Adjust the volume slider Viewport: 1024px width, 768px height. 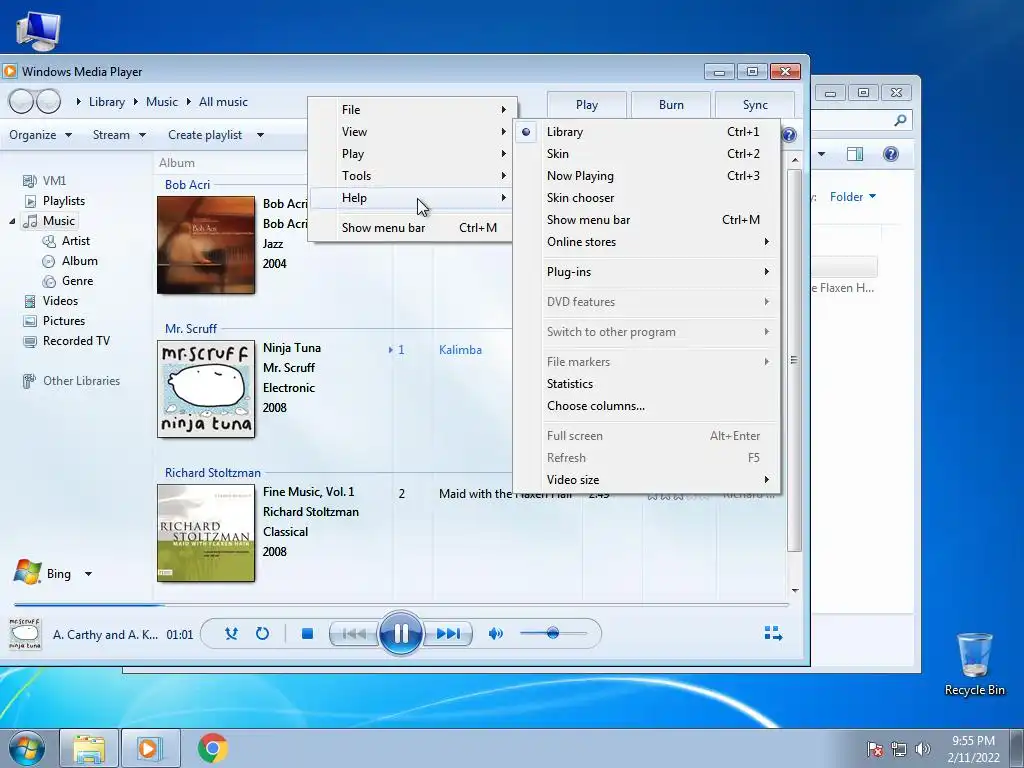(553, 633)
